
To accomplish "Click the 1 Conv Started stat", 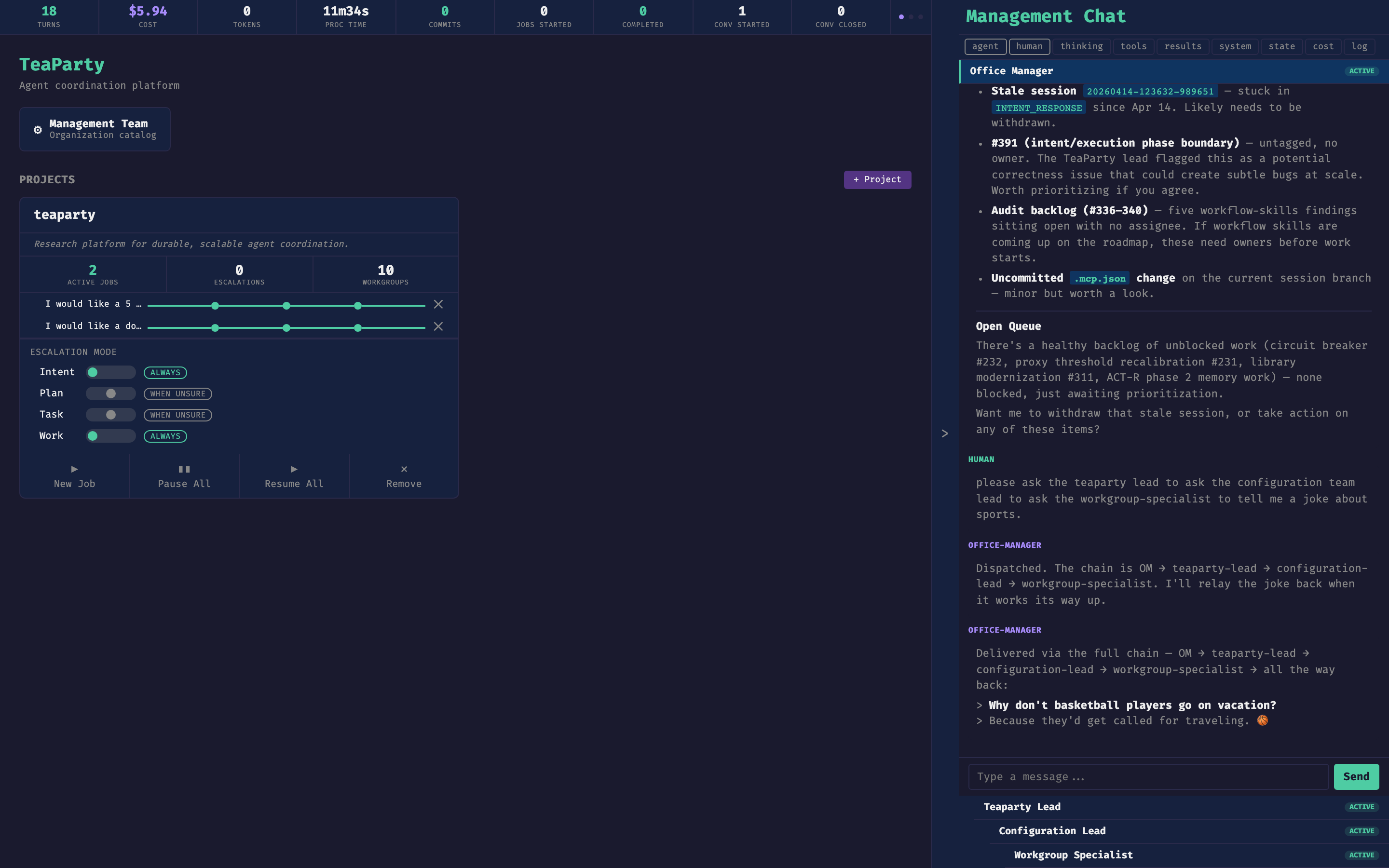I will pos(742,17).
